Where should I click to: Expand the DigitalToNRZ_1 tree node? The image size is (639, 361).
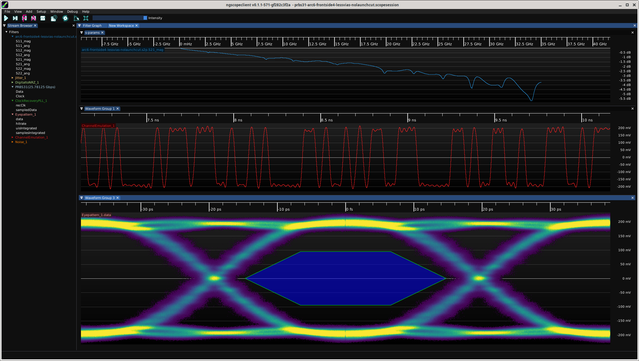tap(12, 82)
